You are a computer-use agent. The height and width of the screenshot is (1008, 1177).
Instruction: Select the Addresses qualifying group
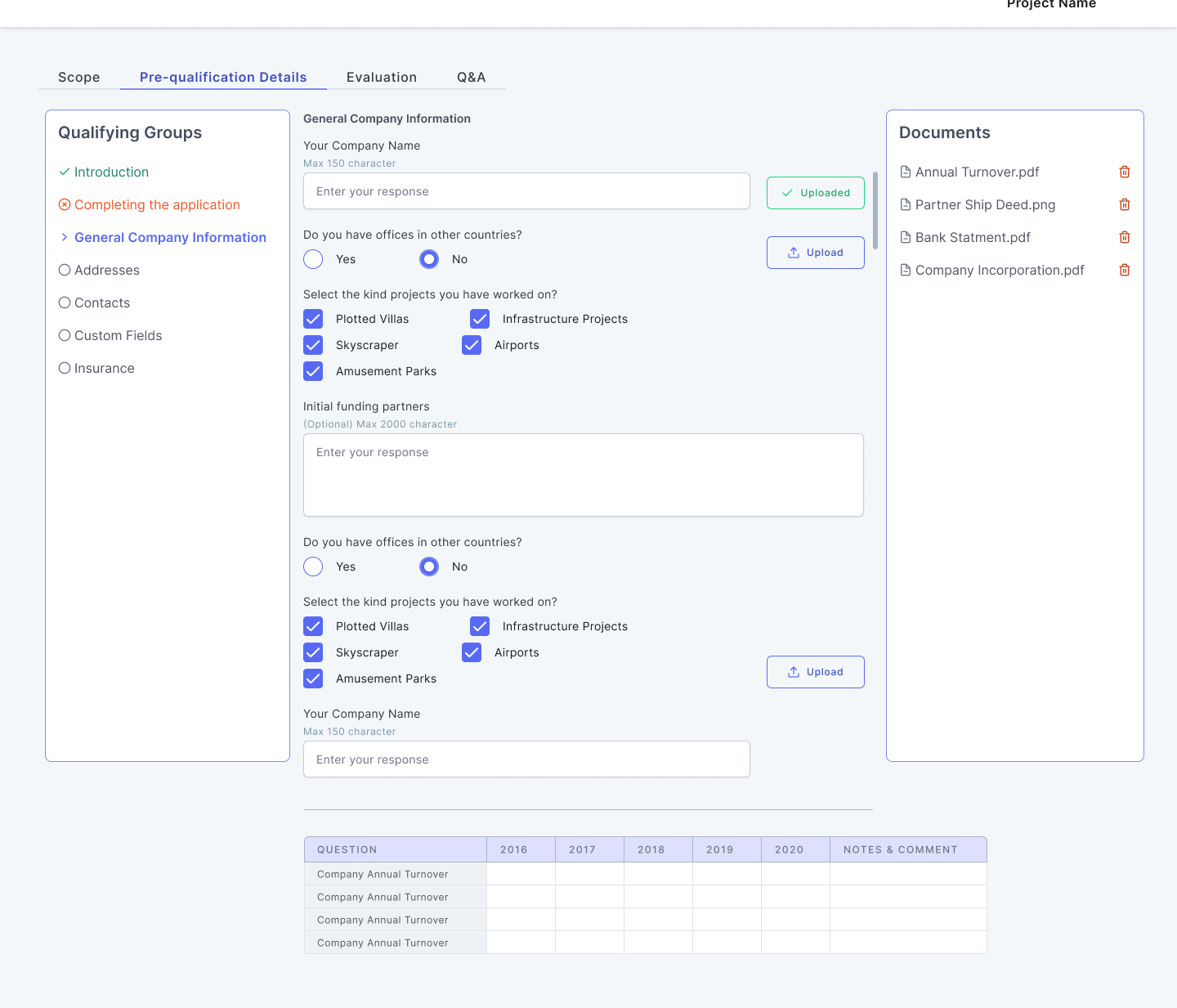coord(106,270)
